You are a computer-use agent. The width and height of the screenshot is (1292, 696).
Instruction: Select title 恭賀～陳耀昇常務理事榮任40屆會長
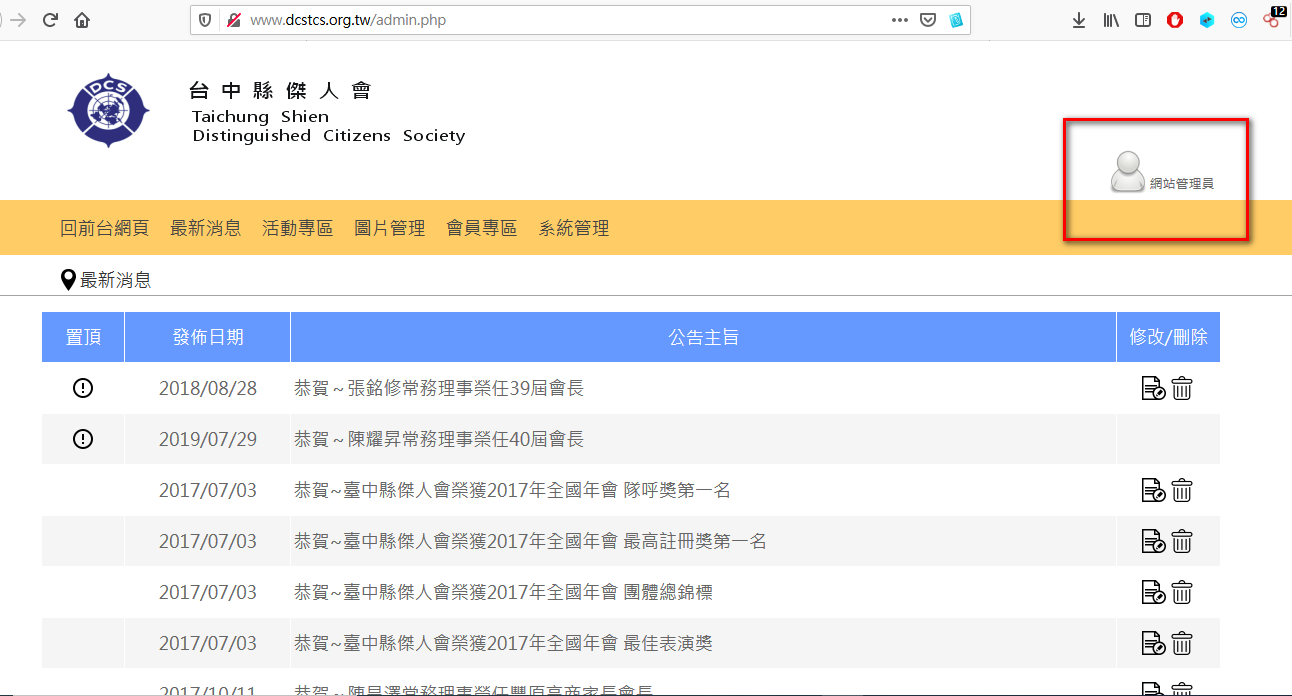[439, 439]
